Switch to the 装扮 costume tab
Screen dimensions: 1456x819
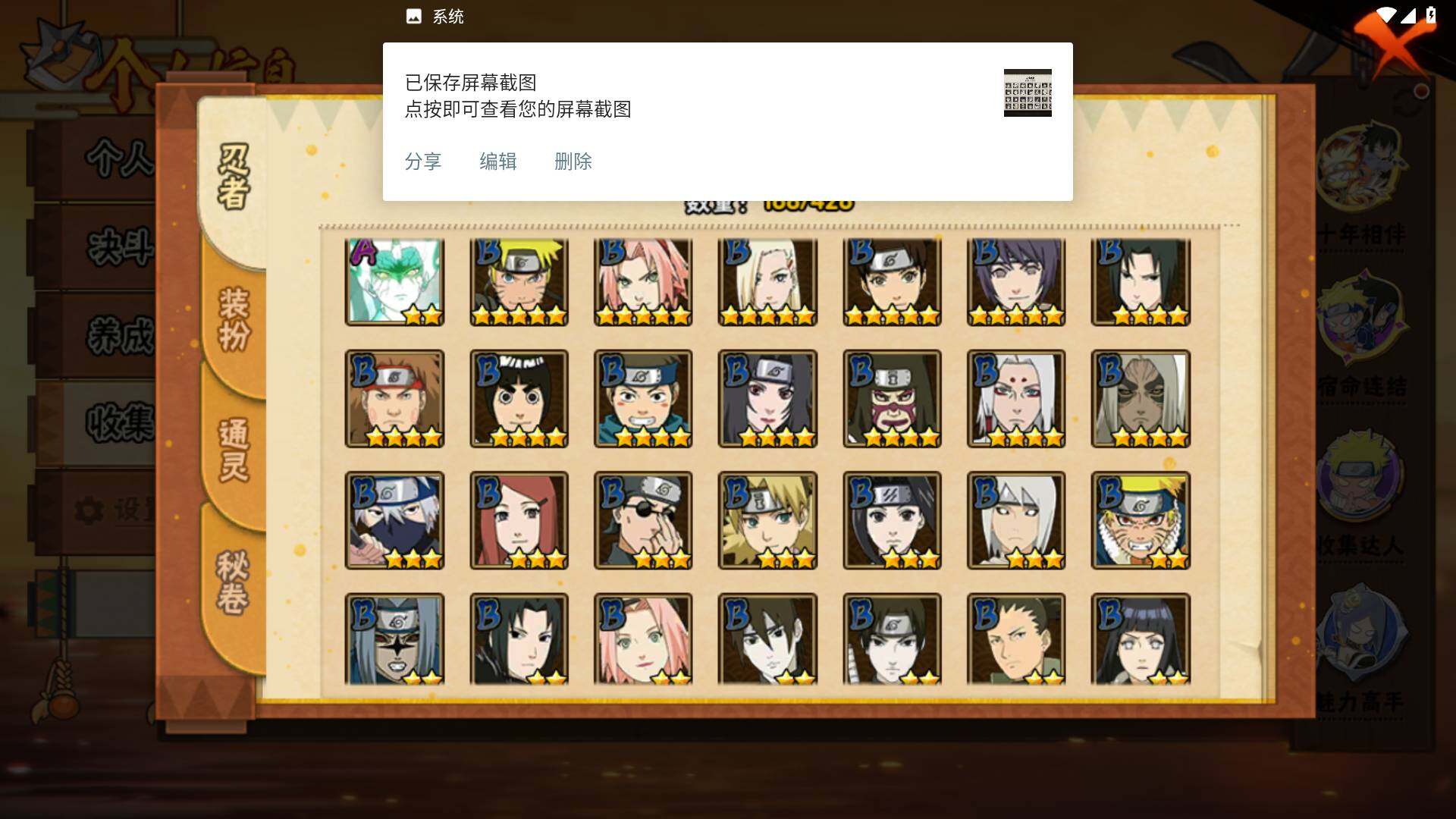click(x=234, y=318)
